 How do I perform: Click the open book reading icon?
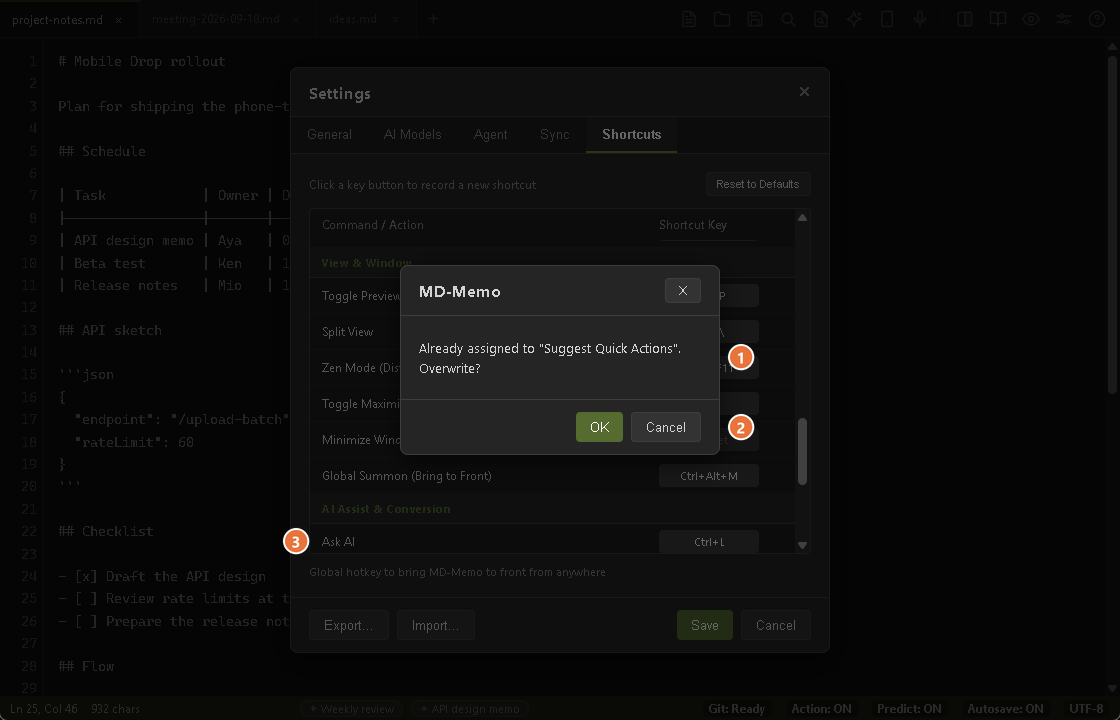[998, 19]
